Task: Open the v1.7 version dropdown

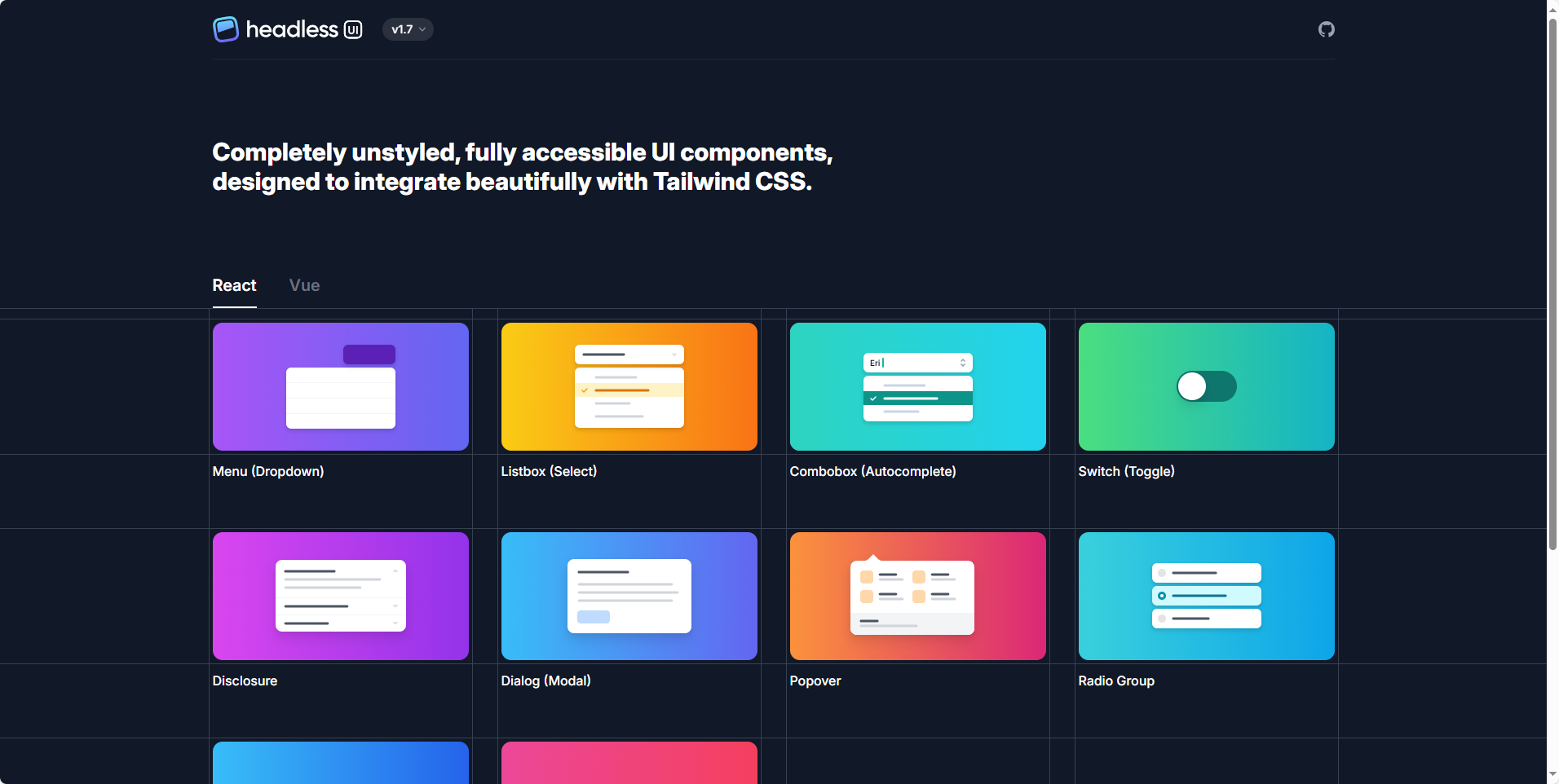Action: (x=408, y=29)
